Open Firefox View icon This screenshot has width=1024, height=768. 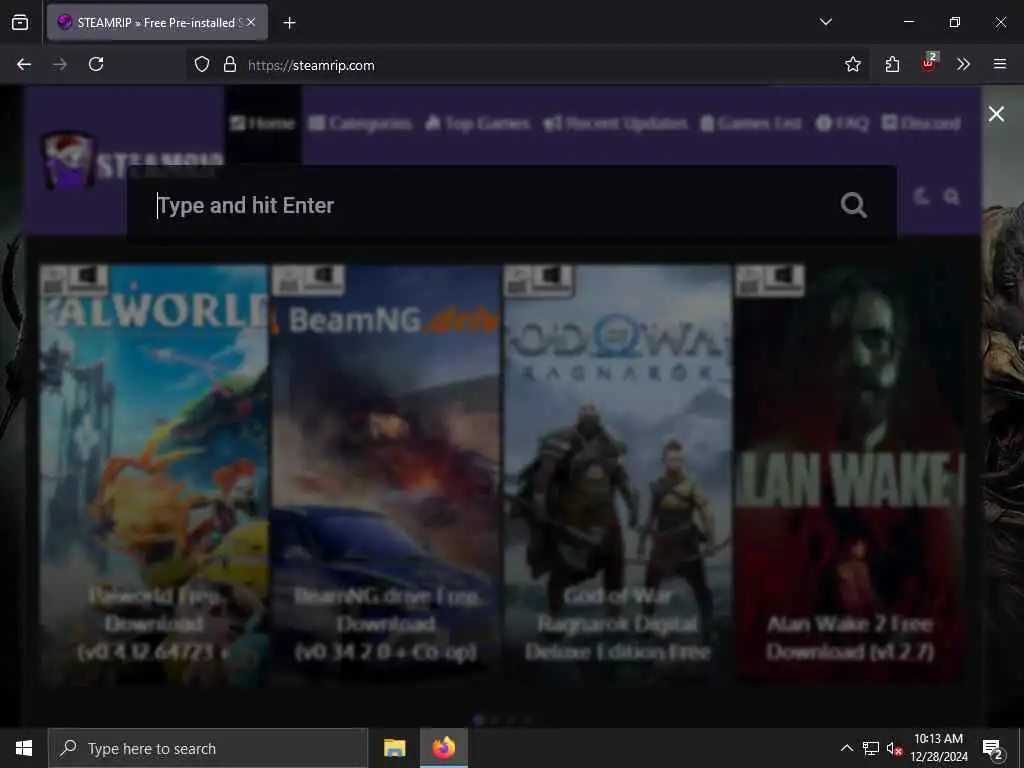pyautogui.click(x=20, y=22)
